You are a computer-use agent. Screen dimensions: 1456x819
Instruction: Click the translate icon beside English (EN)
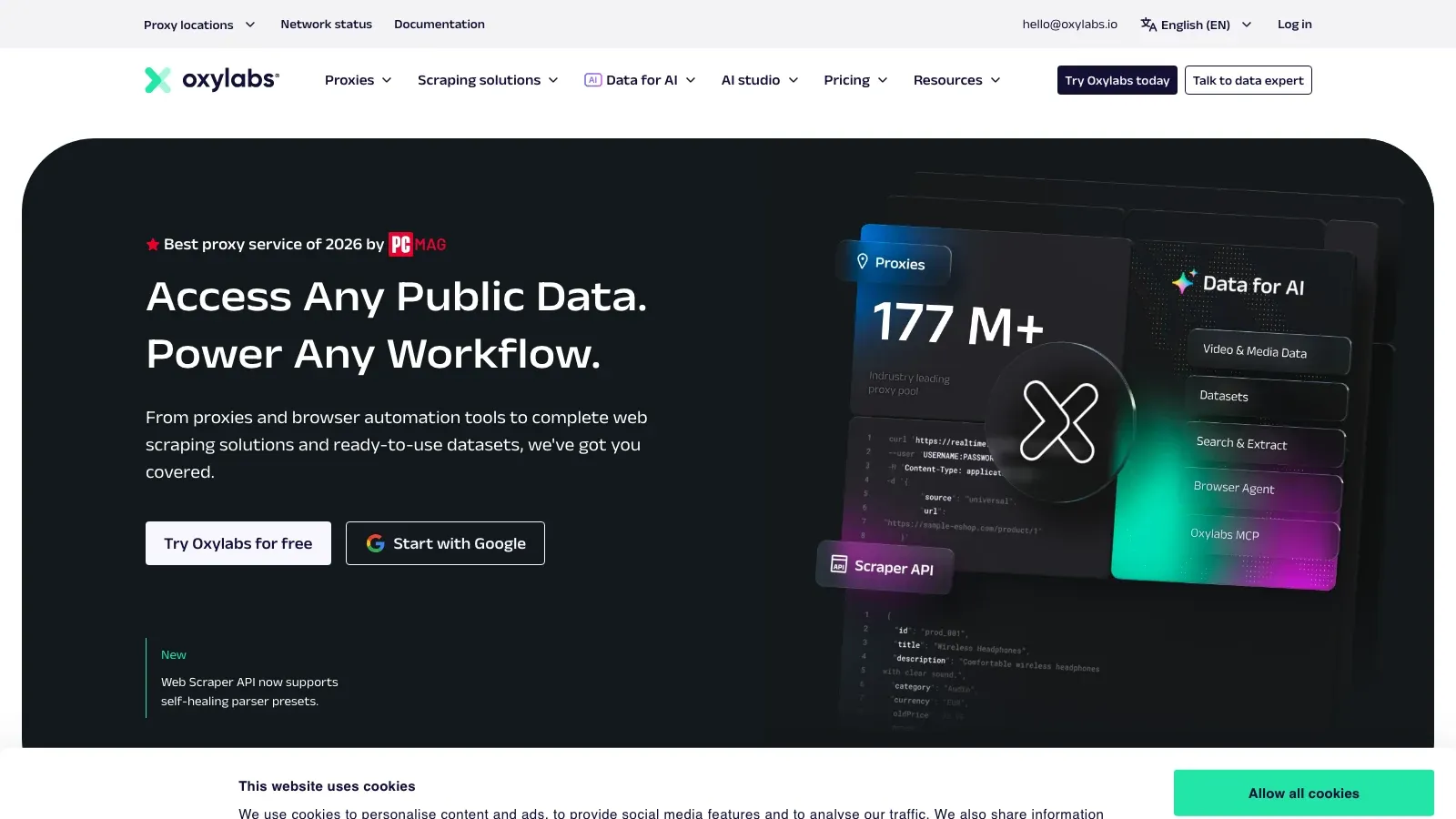pos(1148,25)
